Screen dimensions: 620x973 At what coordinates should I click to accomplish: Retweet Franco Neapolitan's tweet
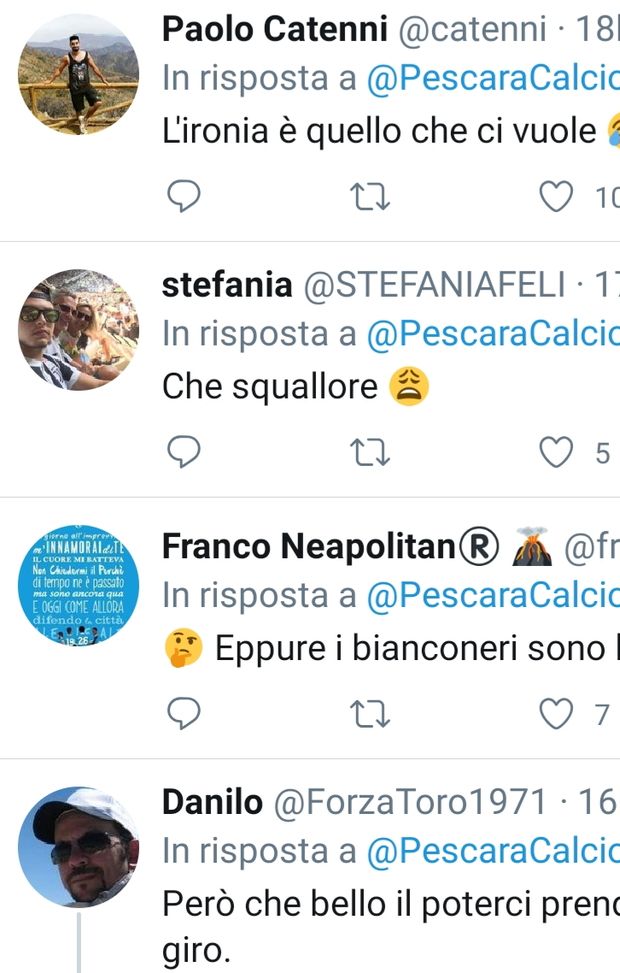pos(372,713)
